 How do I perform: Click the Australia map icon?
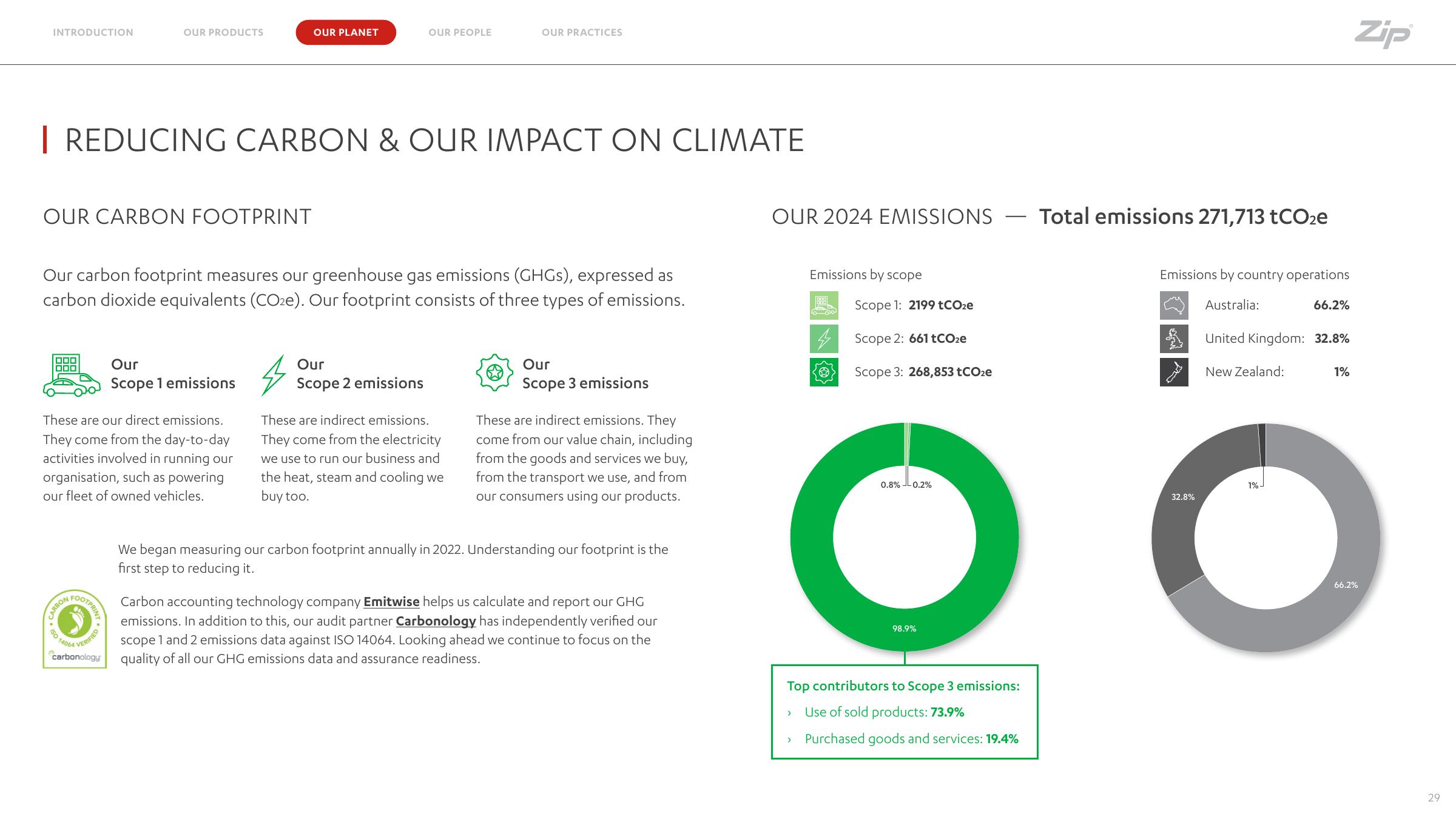pos(1174,305)
